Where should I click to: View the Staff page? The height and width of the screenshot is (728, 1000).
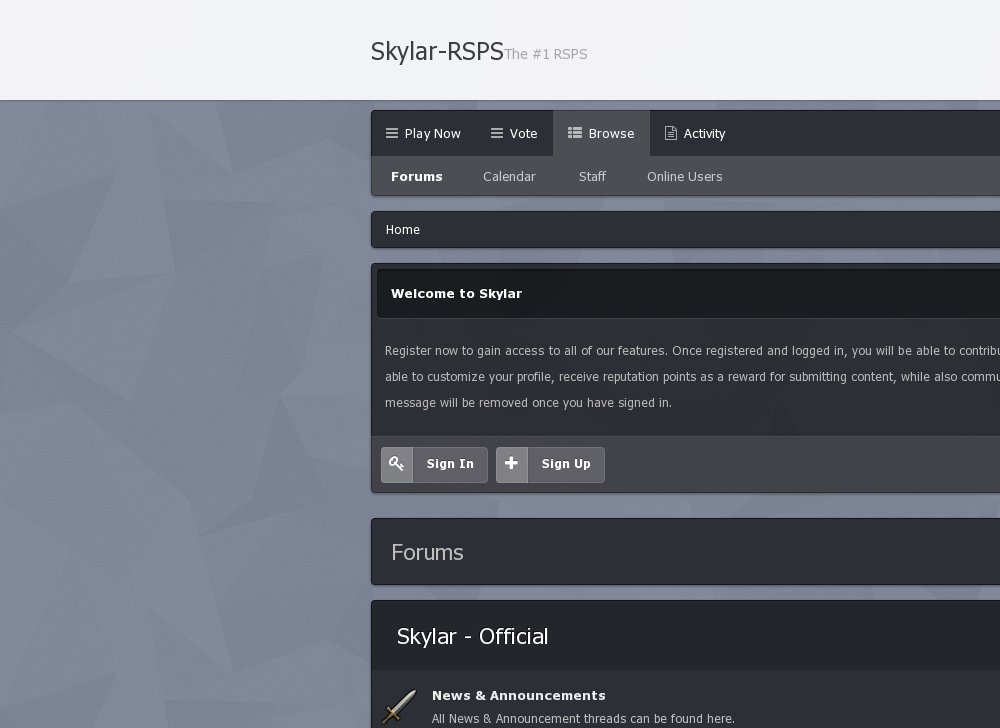click(592, 176)
